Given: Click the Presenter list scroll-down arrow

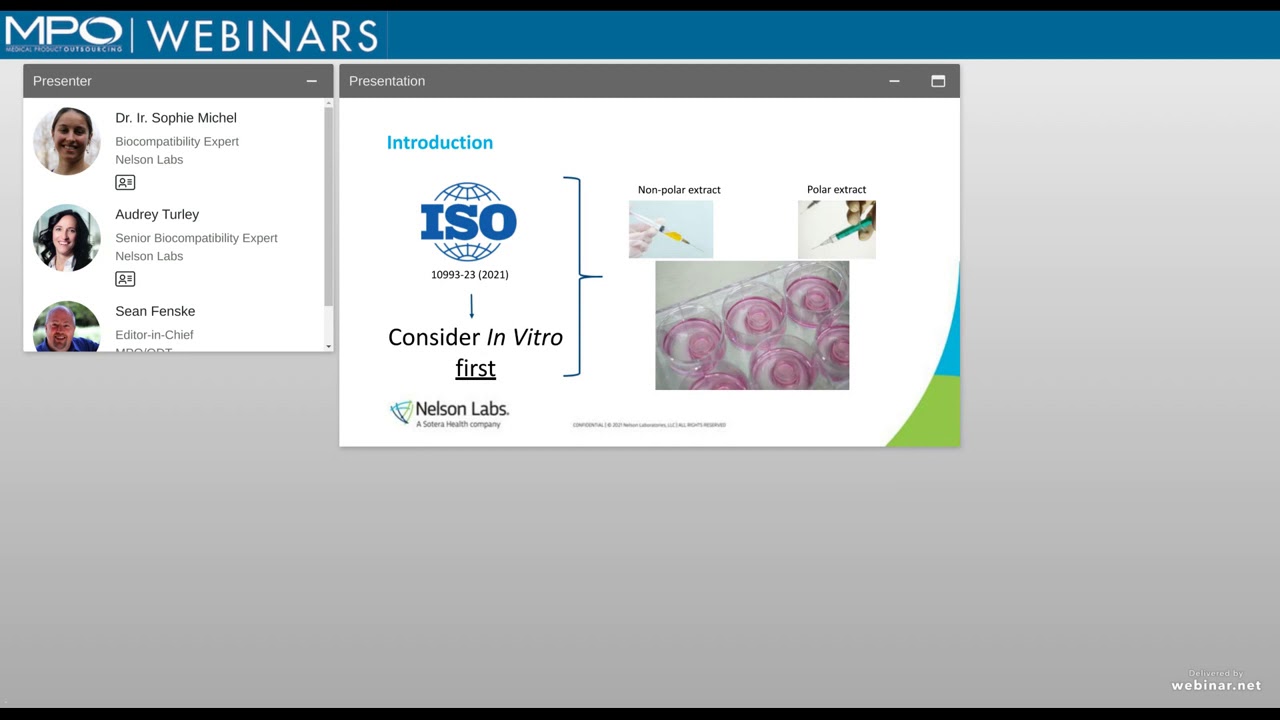Looking at the screenshot, I should click(328, 346).
